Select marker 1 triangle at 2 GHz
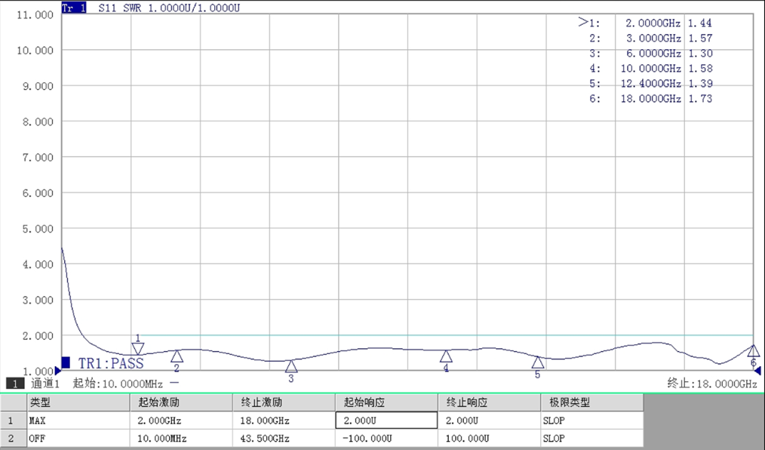Screen dimensions: 765x450 coord(138,348)
